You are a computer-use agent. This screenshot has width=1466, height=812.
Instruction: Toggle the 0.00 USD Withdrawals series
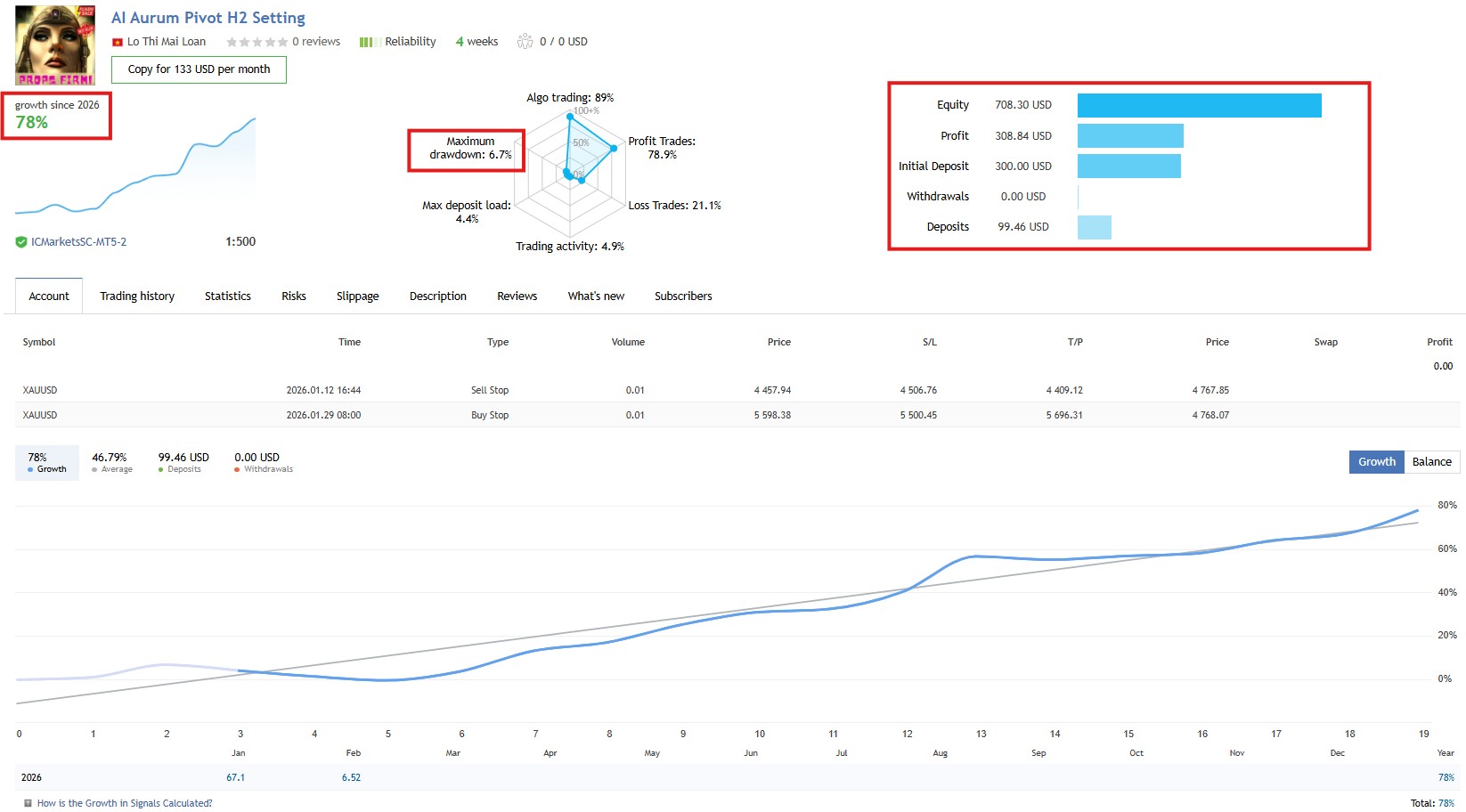(263, 463)
